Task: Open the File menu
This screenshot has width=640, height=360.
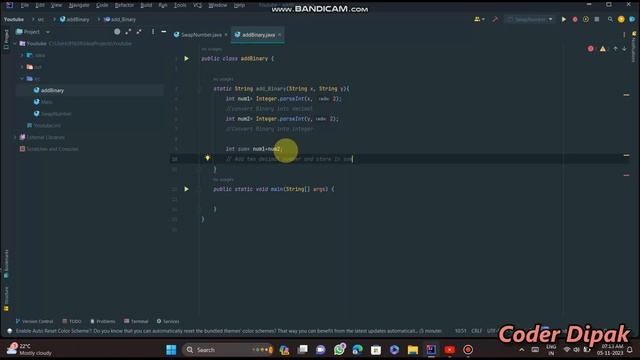Action: pos(24,5)
